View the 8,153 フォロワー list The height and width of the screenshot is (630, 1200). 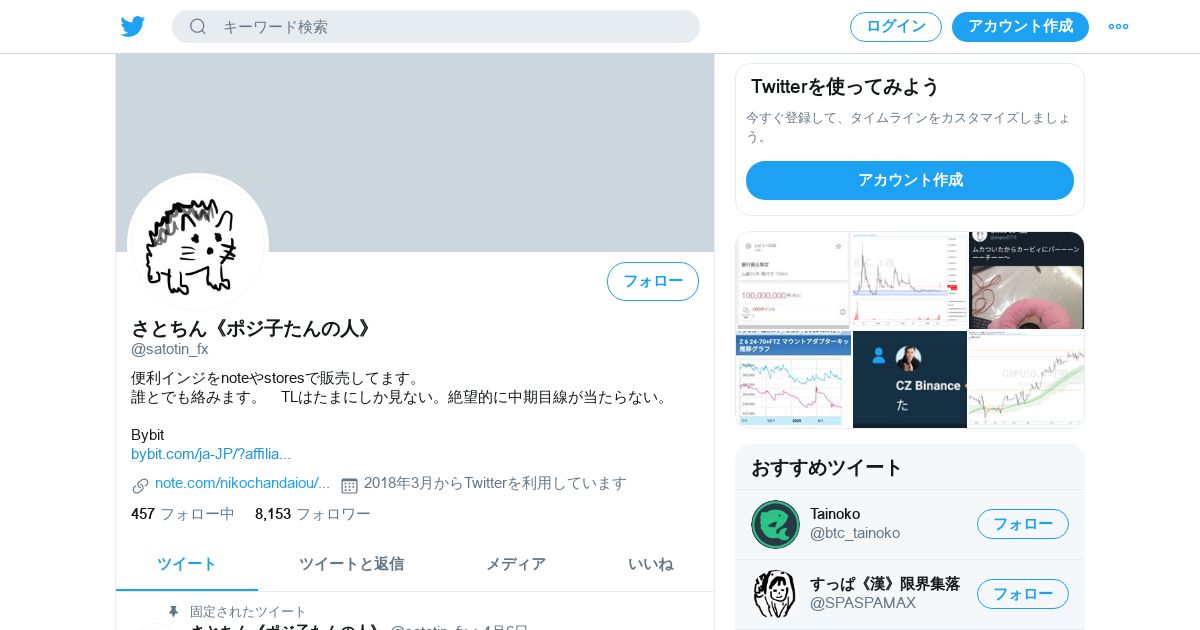click(313, 514)
